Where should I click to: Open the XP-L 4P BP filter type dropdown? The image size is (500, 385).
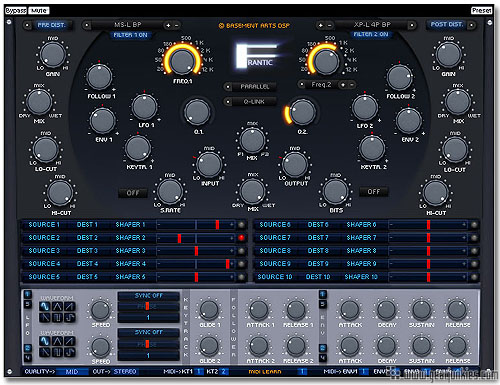(372, 25)
